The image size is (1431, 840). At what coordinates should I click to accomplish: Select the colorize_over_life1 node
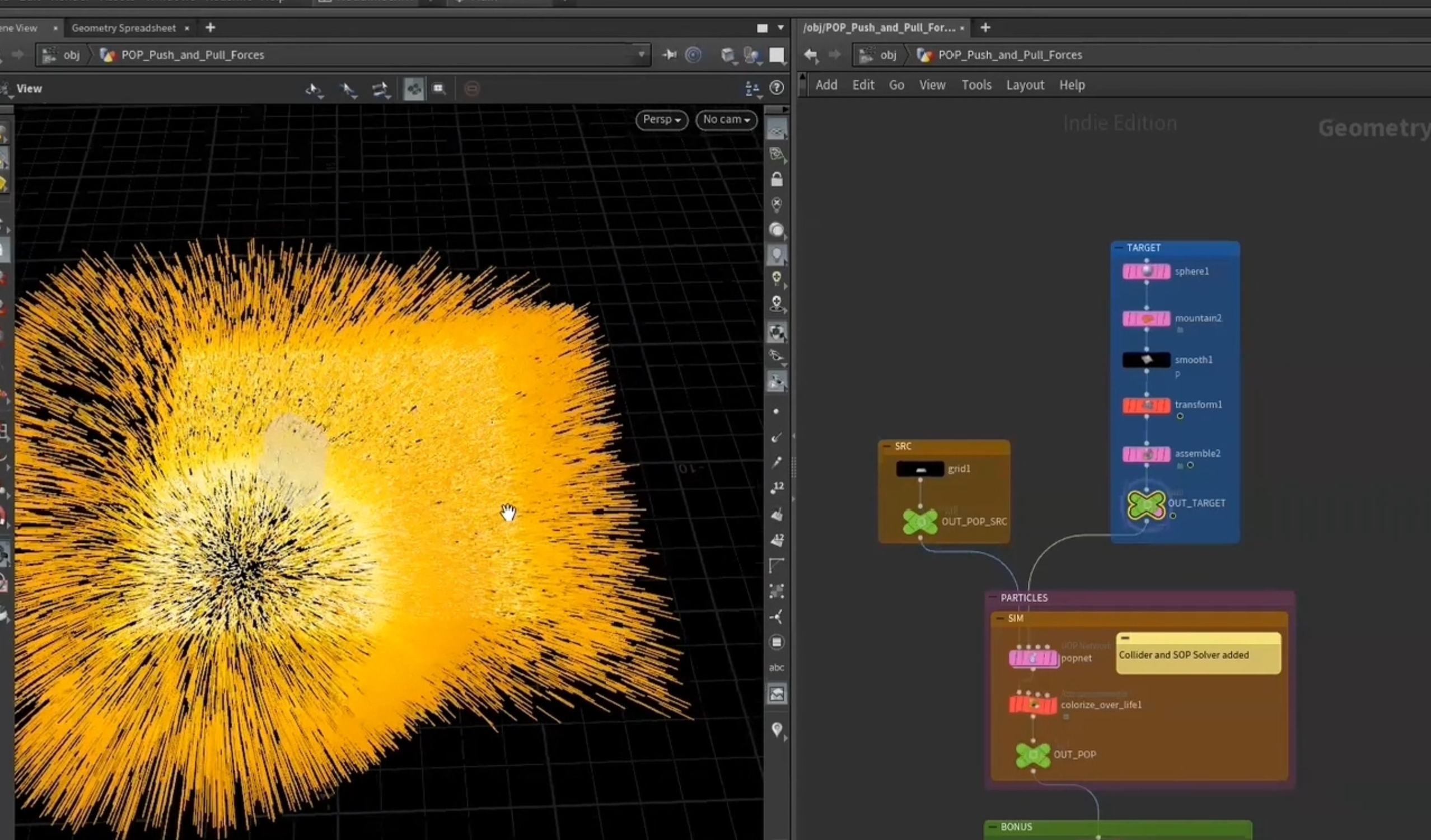(1033, 705)
